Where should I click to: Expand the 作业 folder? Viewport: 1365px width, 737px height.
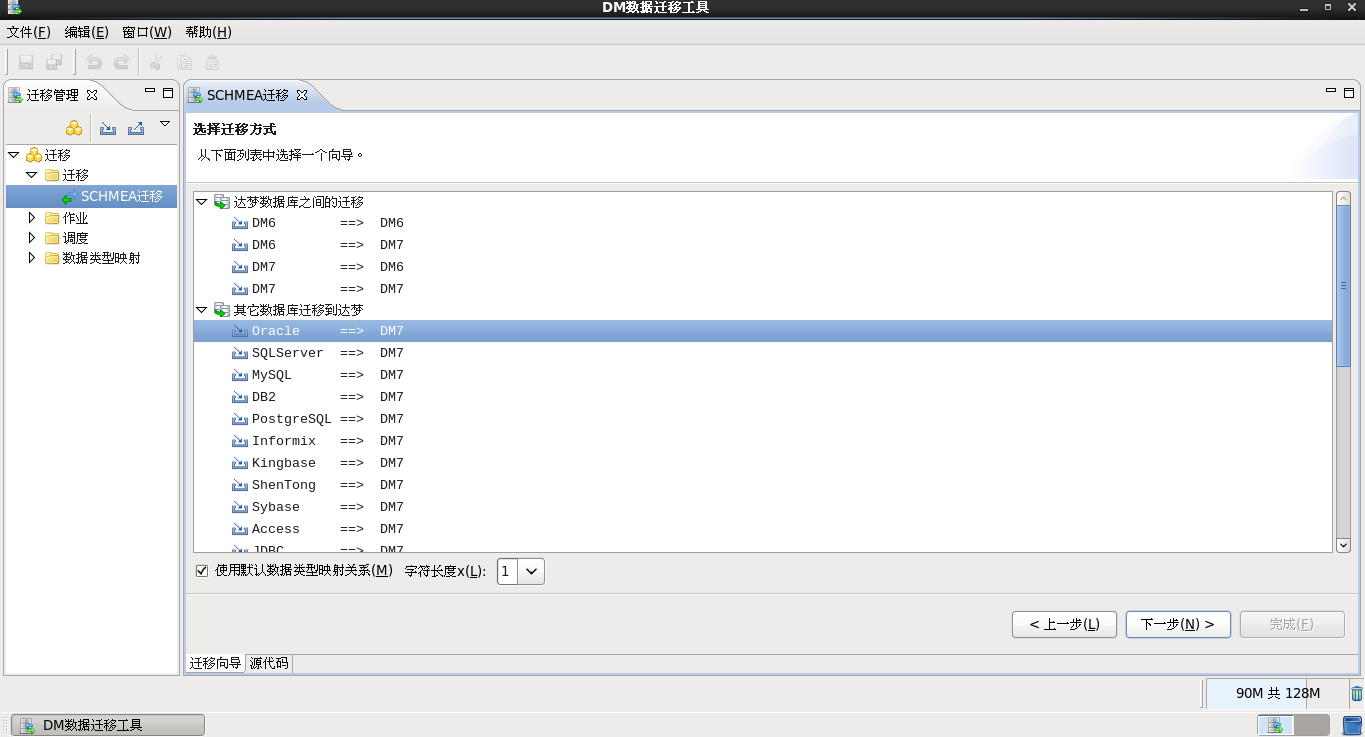click(x=31, y=217)
